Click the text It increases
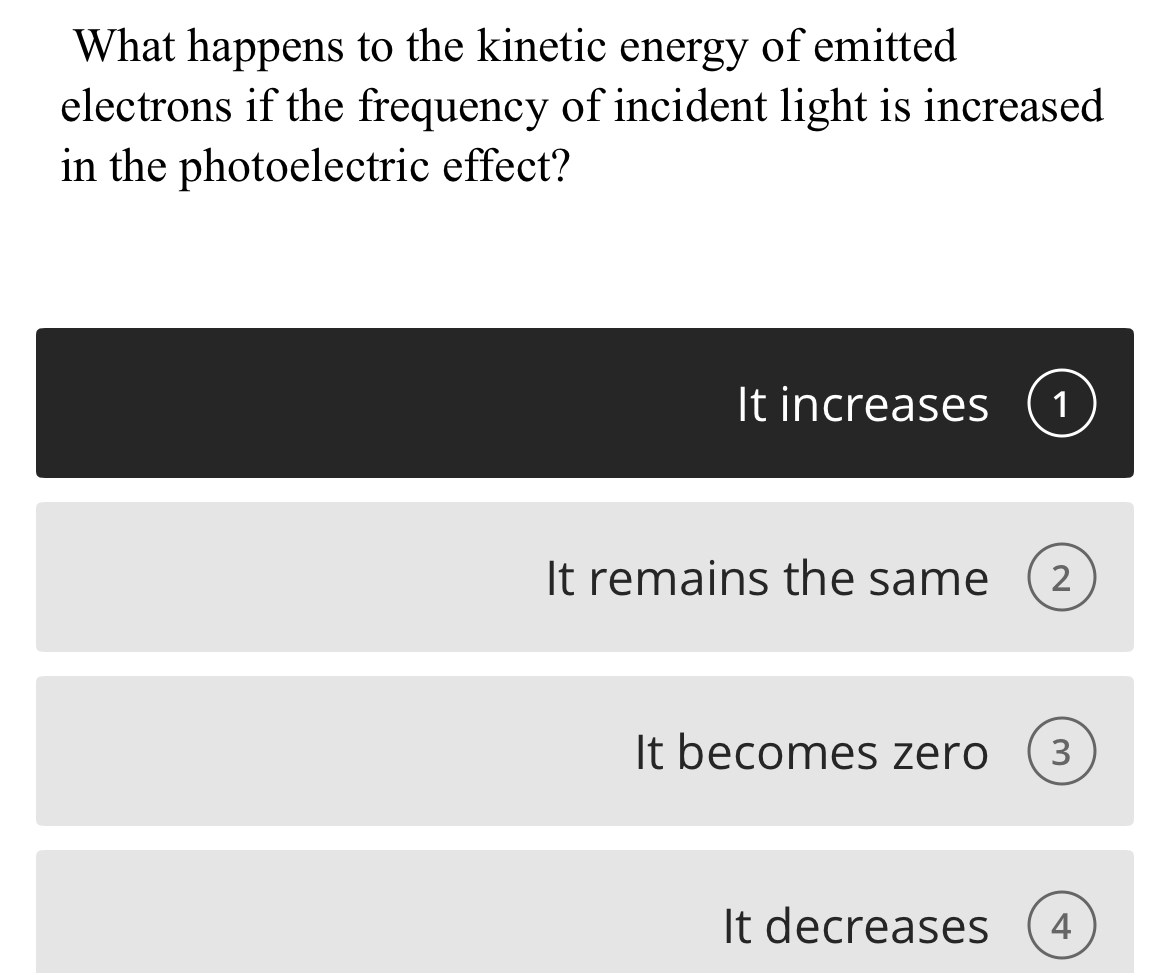 point(862,403)
